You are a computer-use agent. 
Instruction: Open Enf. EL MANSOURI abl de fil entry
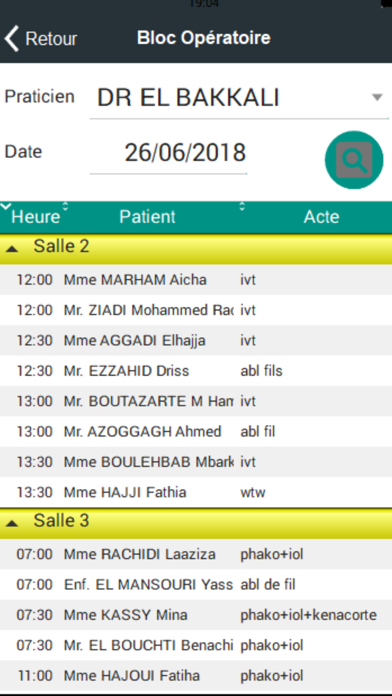[x=196, y=585]
